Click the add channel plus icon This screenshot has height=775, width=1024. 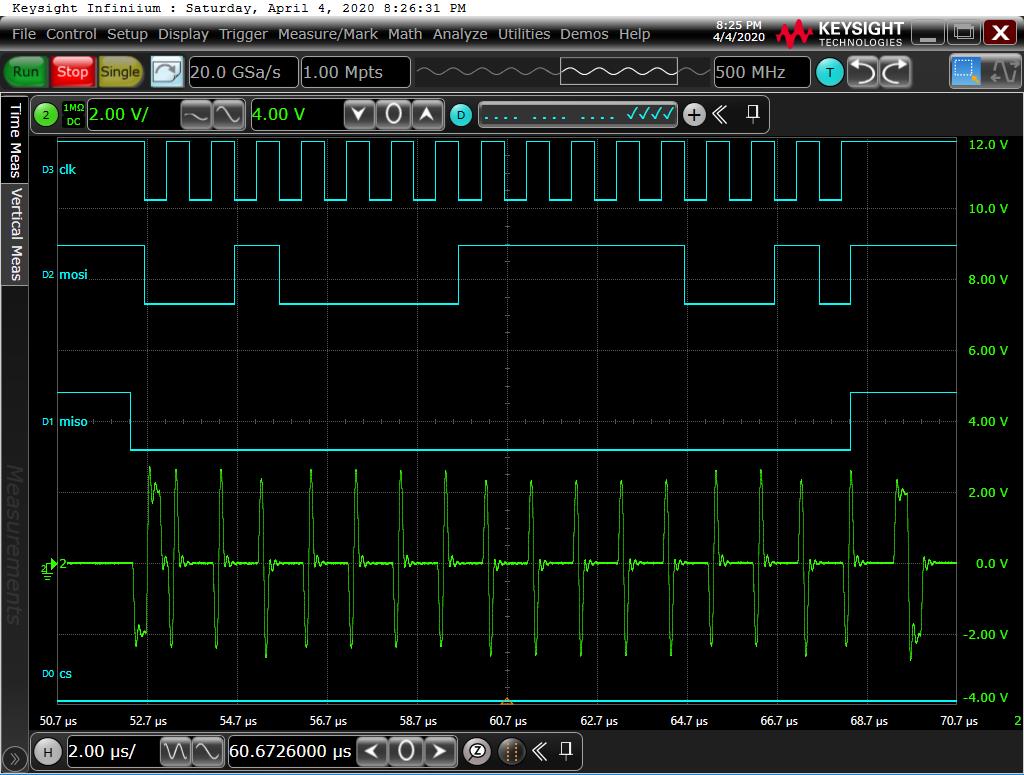coord(694,115)
